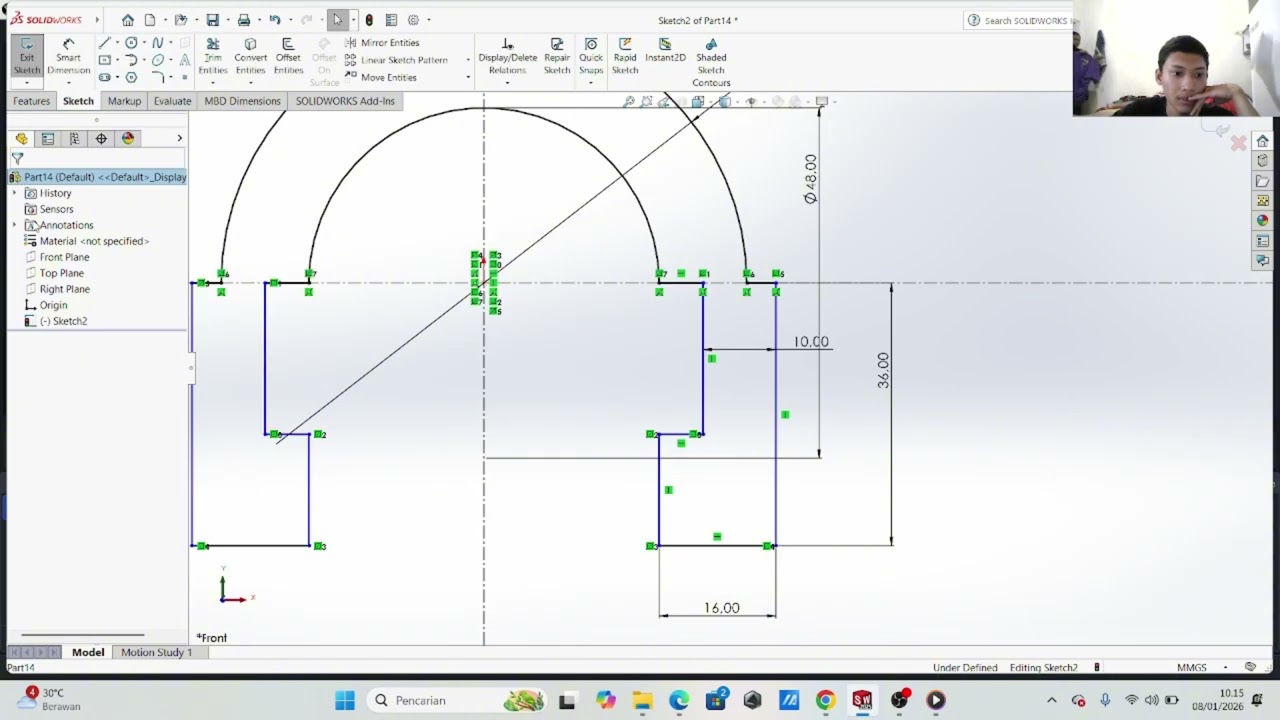
Task: Toggle Shaded Sketch Contours
Action: [x=711, y=62]
